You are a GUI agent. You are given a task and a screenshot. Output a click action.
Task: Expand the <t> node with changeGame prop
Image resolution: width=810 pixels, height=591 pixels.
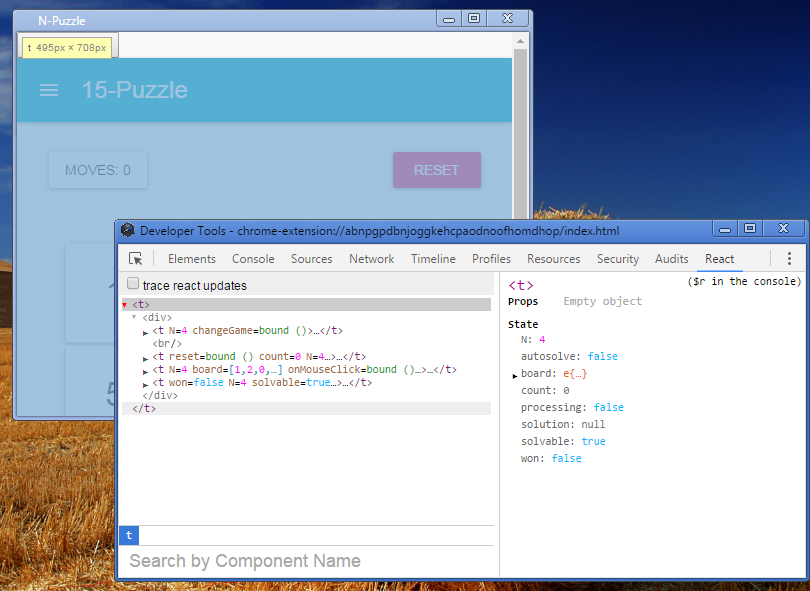pos(146,331)
